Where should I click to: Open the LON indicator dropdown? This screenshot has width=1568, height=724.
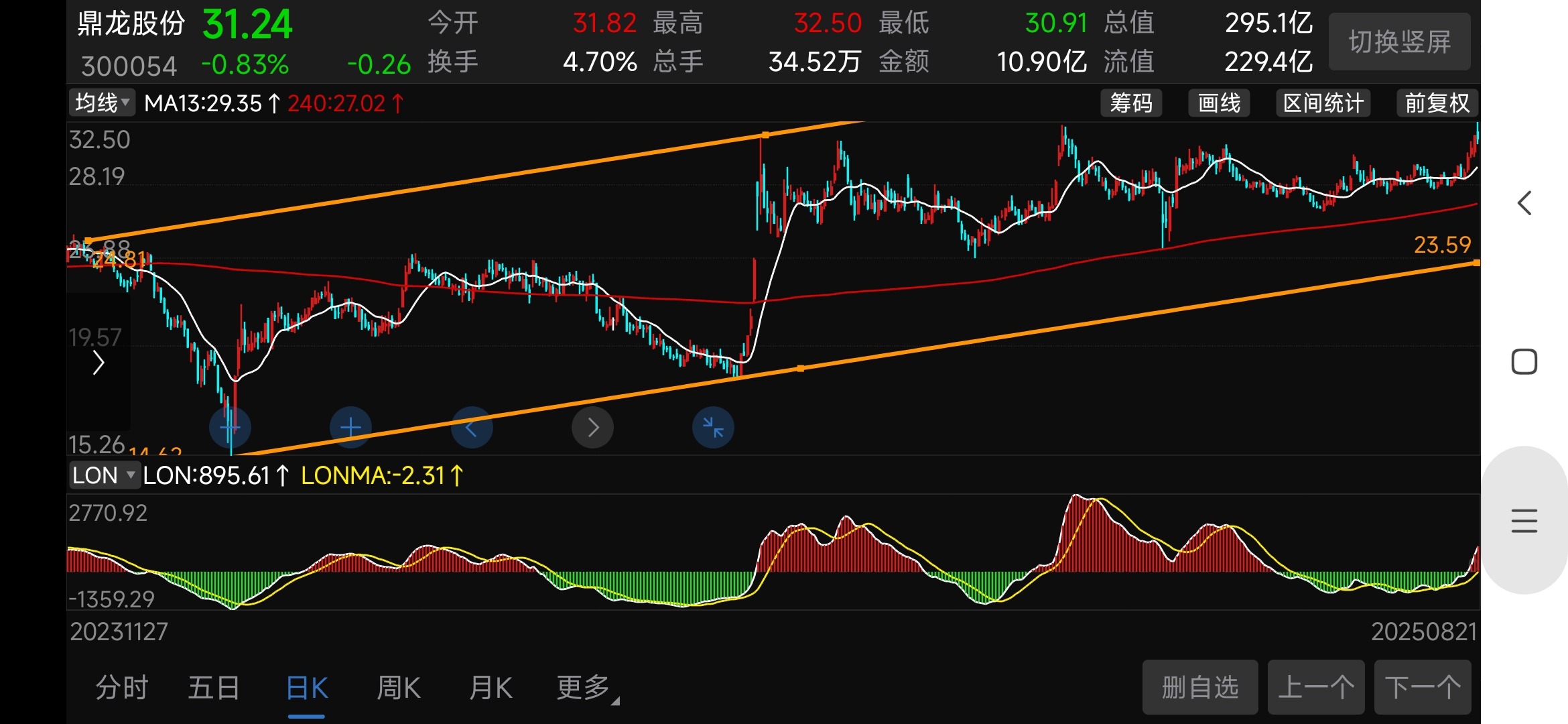[x=105, y=475]
